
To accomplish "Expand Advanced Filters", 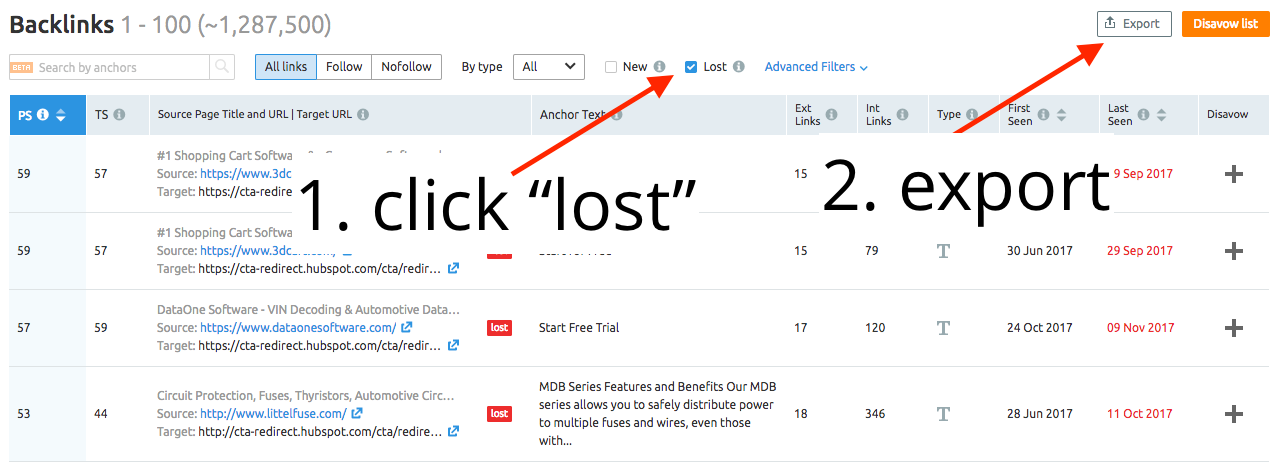I will click(x=816, y=67).
